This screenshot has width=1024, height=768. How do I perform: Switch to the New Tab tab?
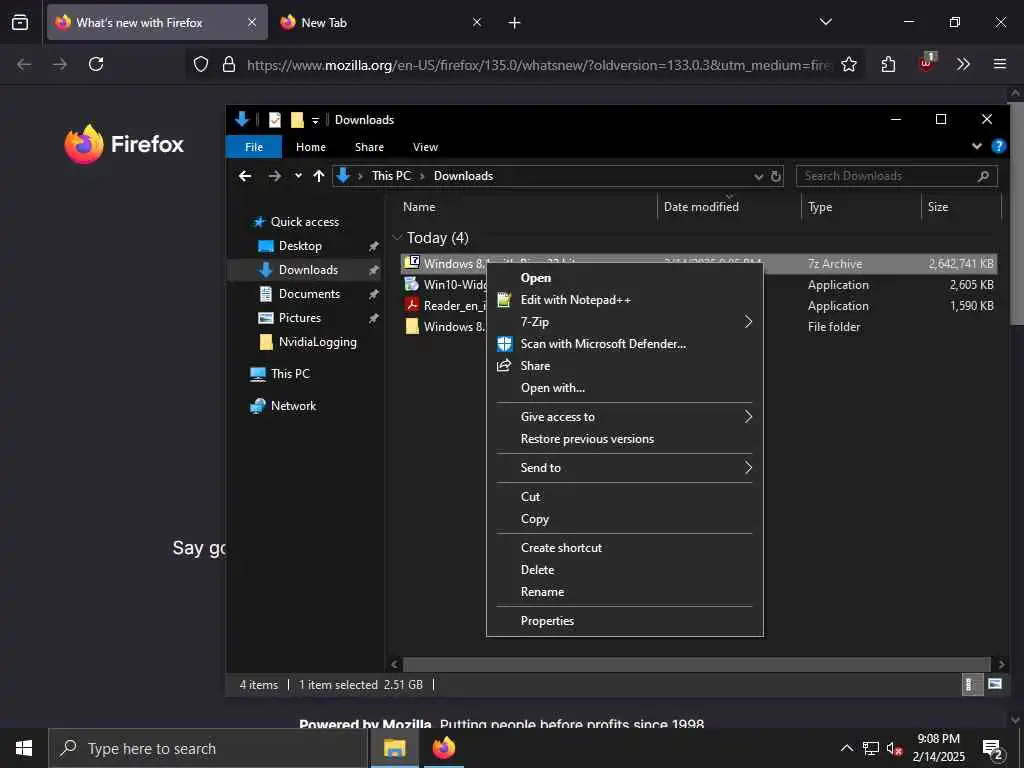[382, 22]
